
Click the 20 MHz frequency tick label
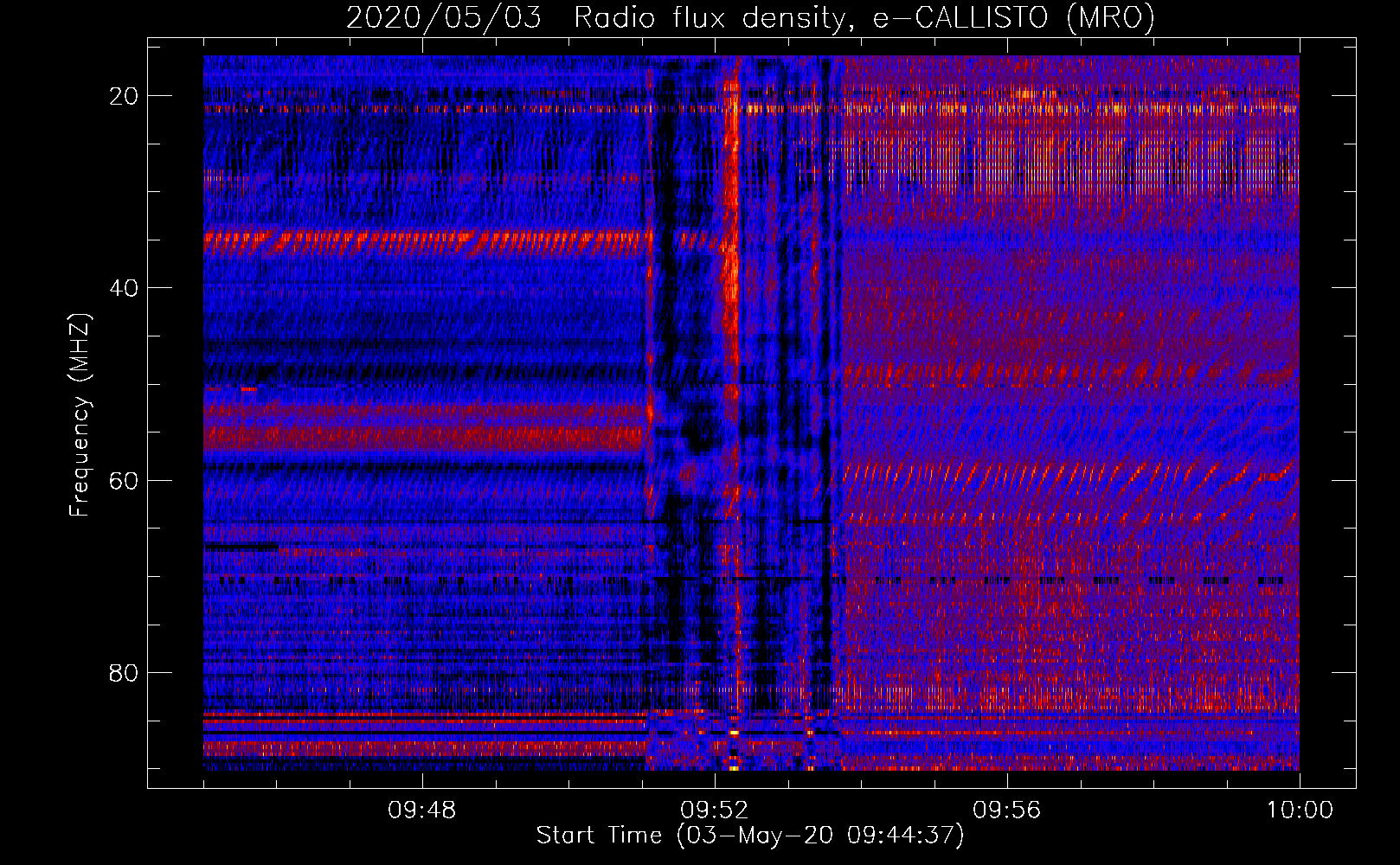[124, 96]
